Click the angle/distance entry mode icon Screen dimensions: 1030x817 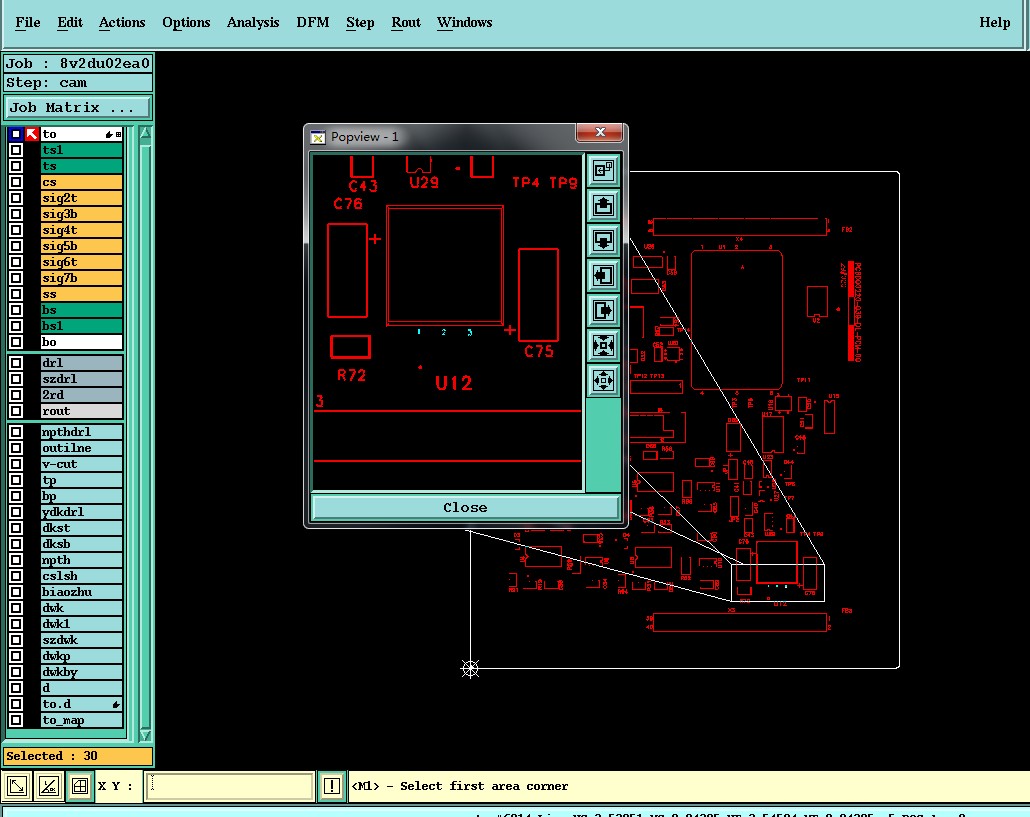point(49,785)
